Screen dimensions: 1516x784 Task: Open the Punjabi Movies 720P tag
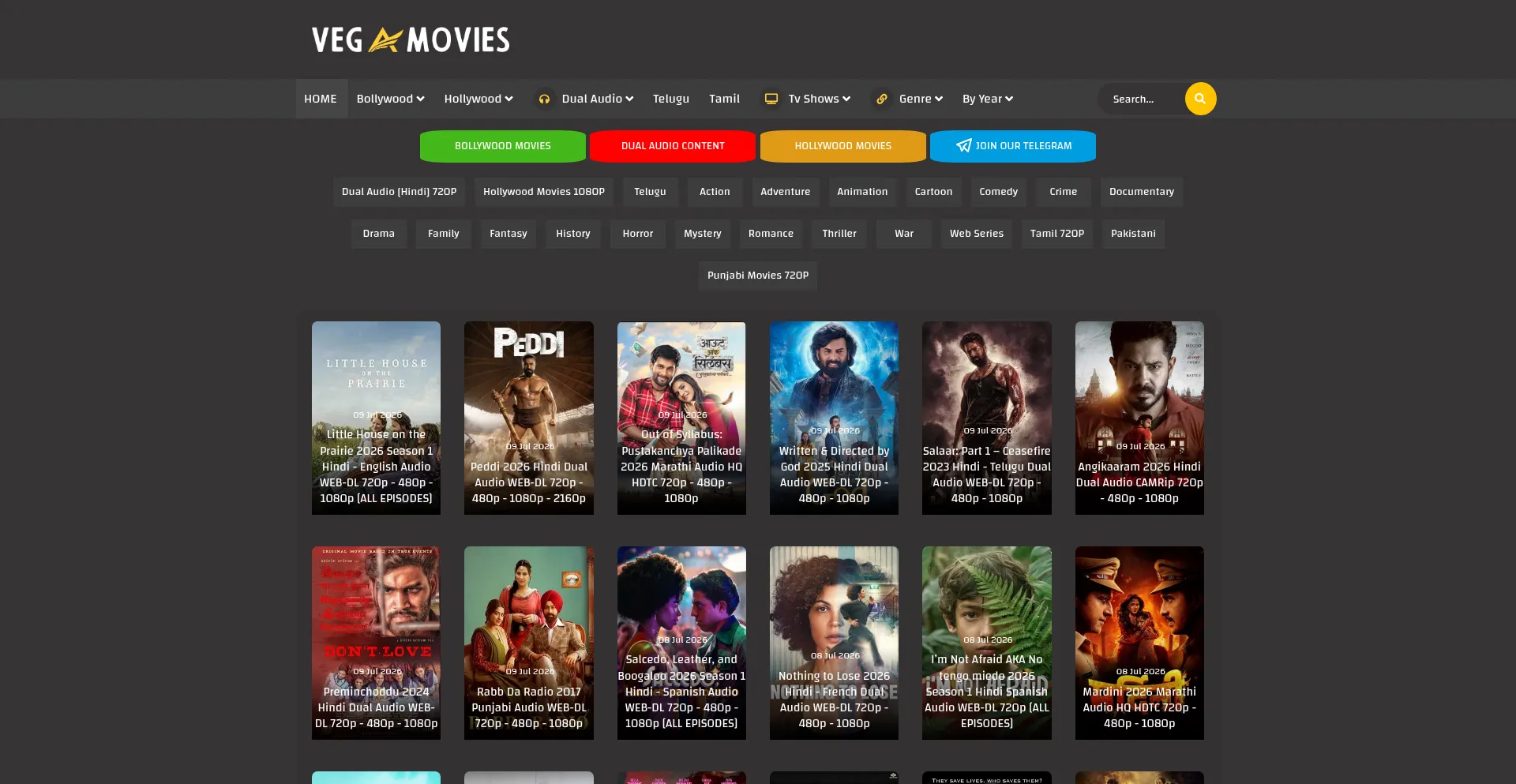coord(758,276)
